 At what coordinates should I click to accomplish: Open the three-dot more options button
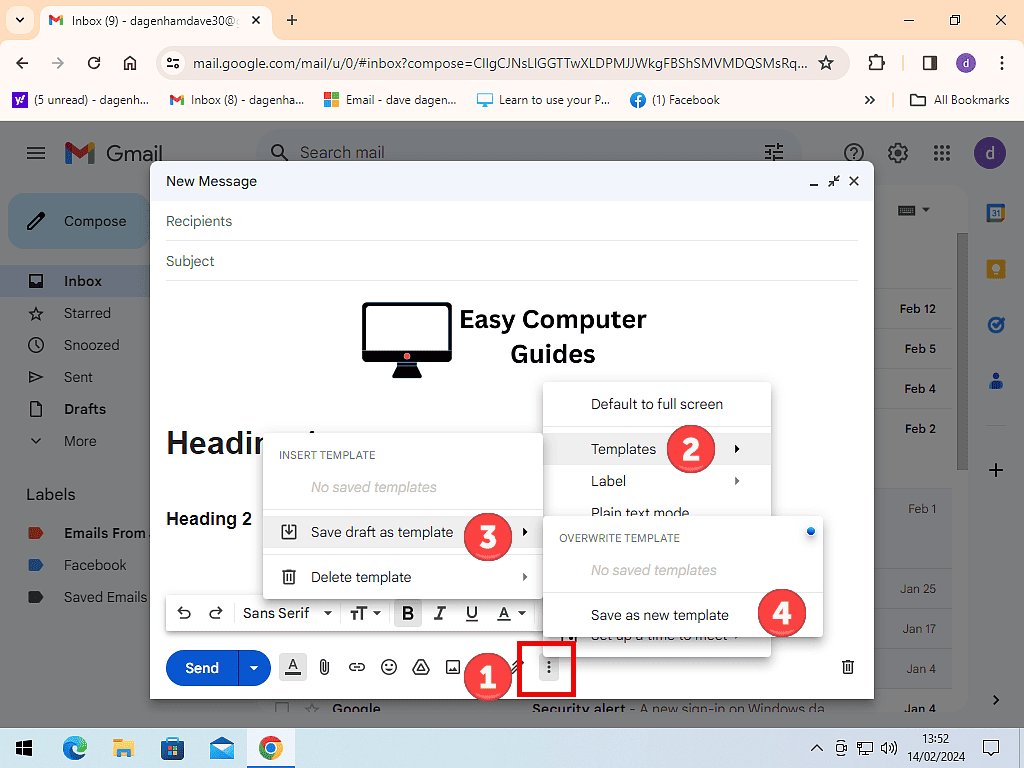[548, 667]
